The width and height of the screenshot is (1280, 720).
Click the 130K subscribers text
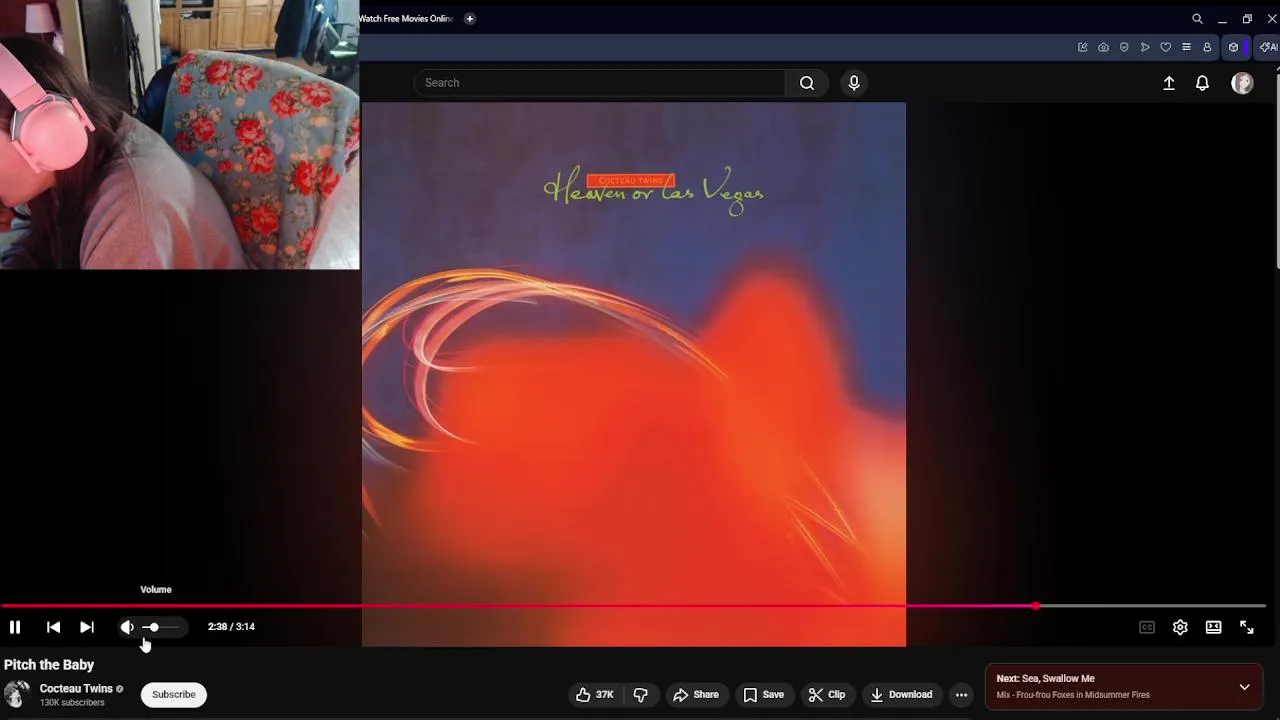pyautogui.click(x=72, y=703)
